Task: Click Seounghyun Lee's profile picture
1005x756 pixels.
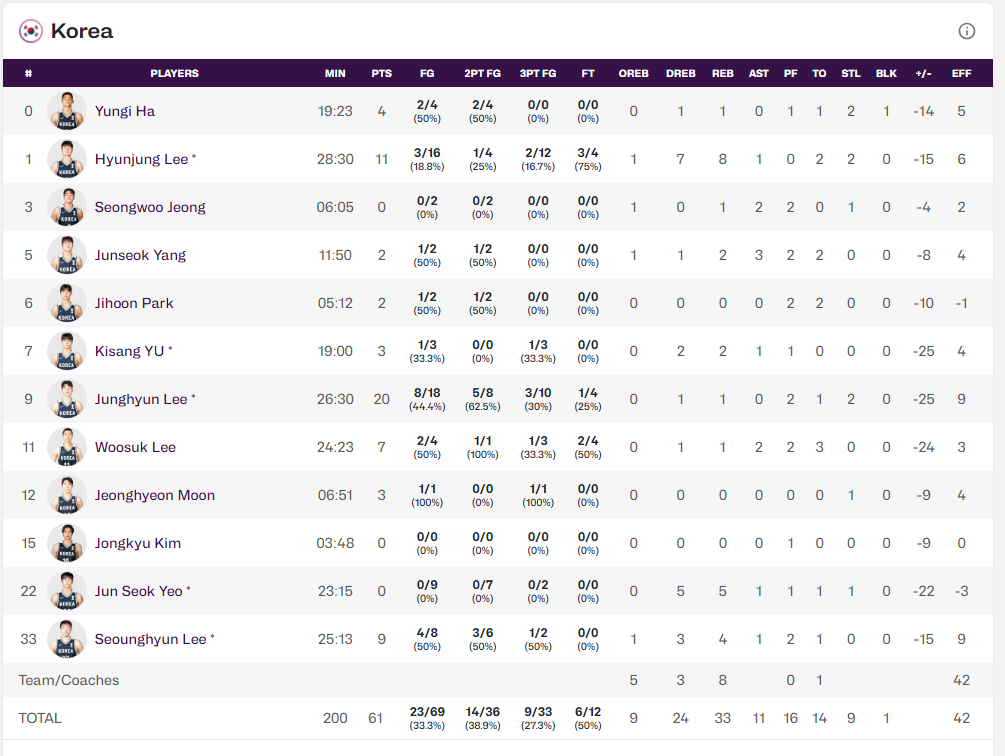Action: (x=67, y=639)
